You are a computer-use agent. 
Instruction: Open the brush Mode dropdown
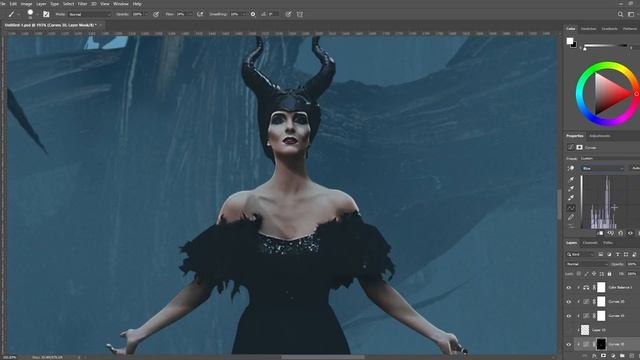pyautogui.click(x=89, y=14)
